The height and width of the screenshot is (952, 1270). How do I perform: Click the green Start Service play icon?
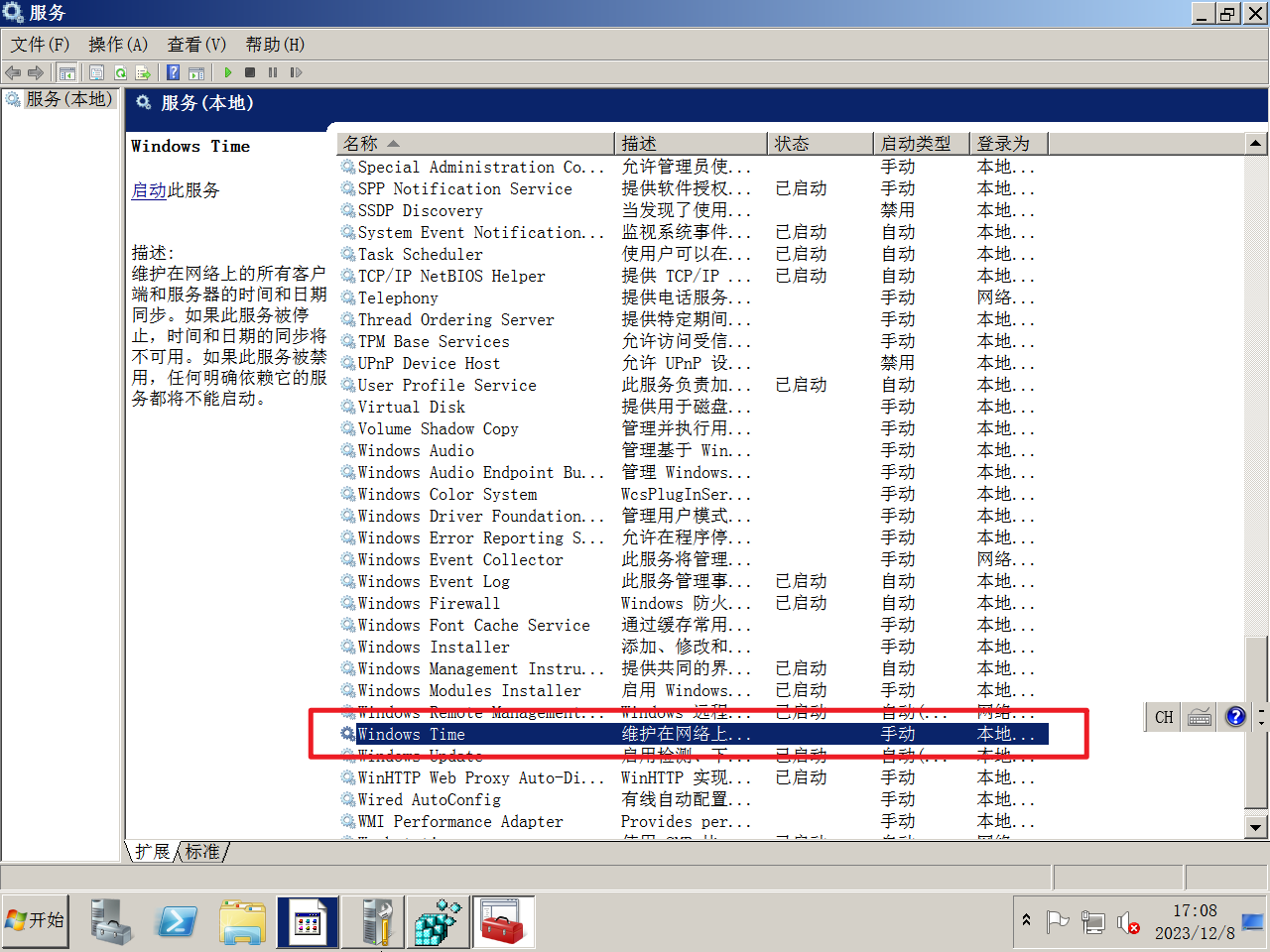(x=228, y=72)
